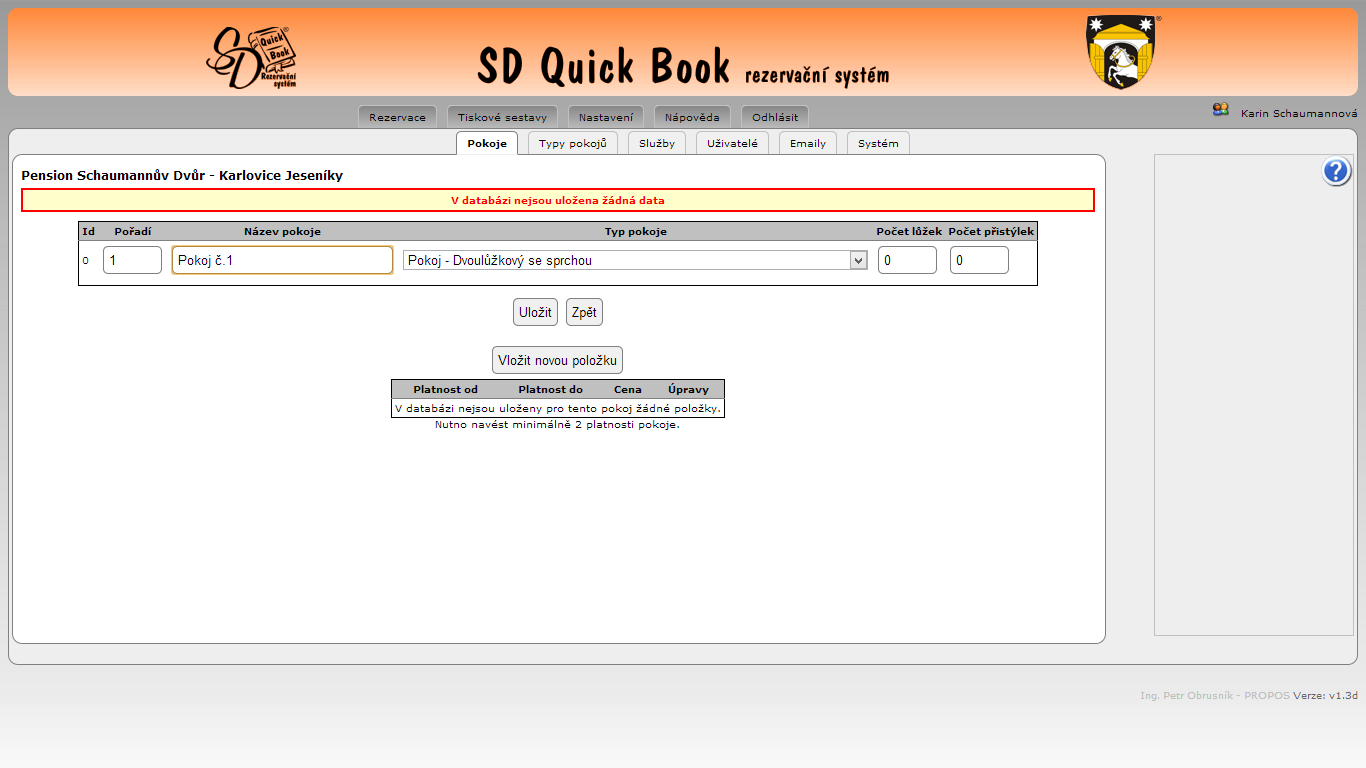This screenshot has width=1366, height=768.
Task: Open the blue help question-mark icon
Action: pyautogui.click(x=1337, y=172)
